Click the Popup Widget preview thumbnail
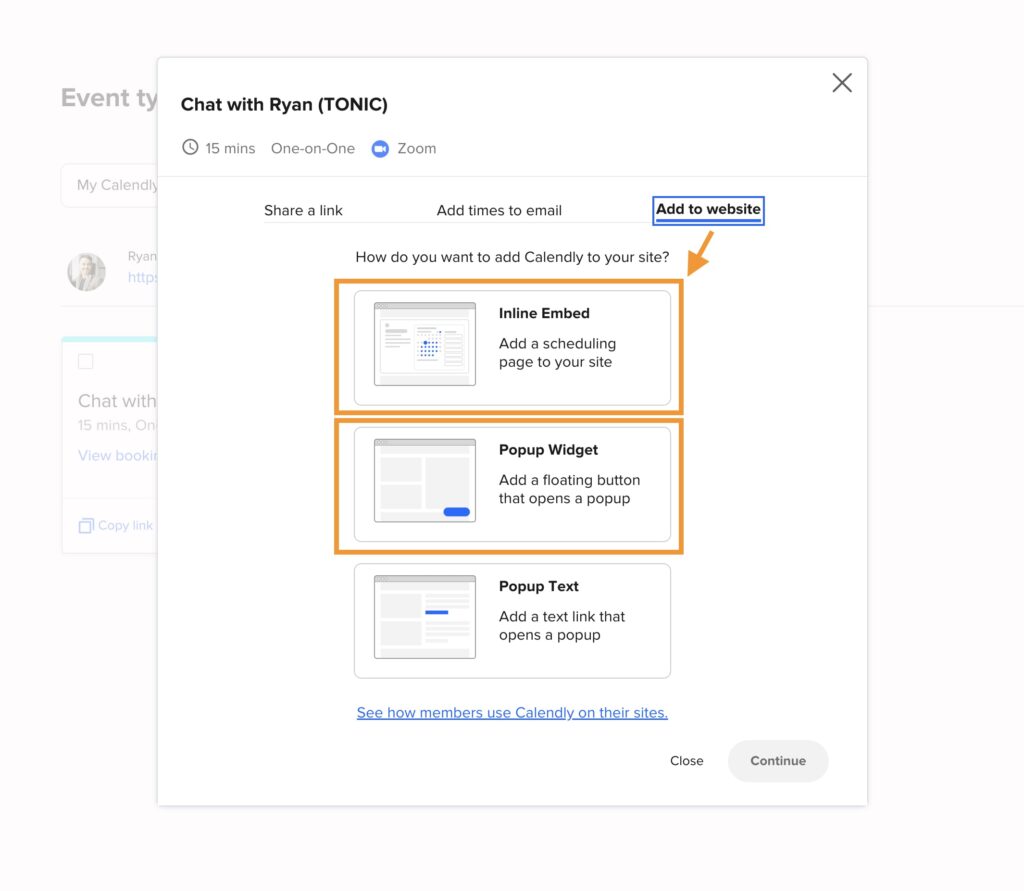Viewport: 1024px width, 891px height. (424, 481)
